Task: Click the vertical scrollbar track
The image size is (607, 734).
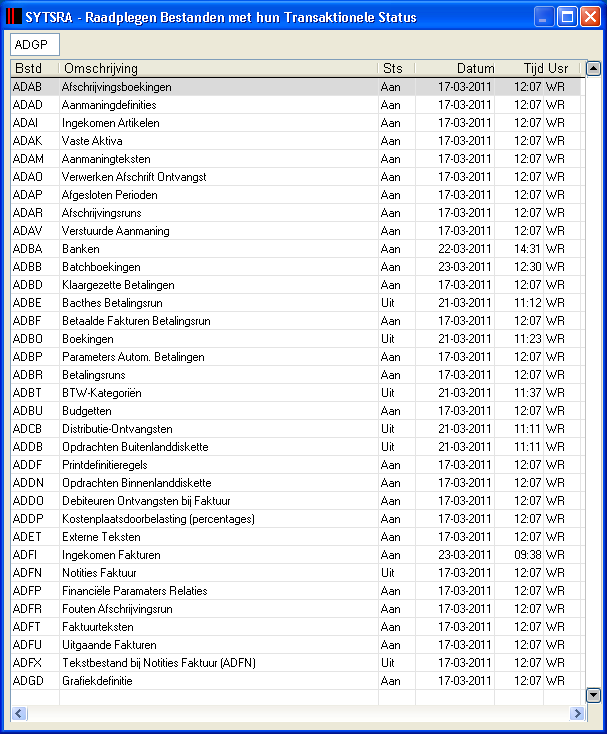Action: coord(593,382)
